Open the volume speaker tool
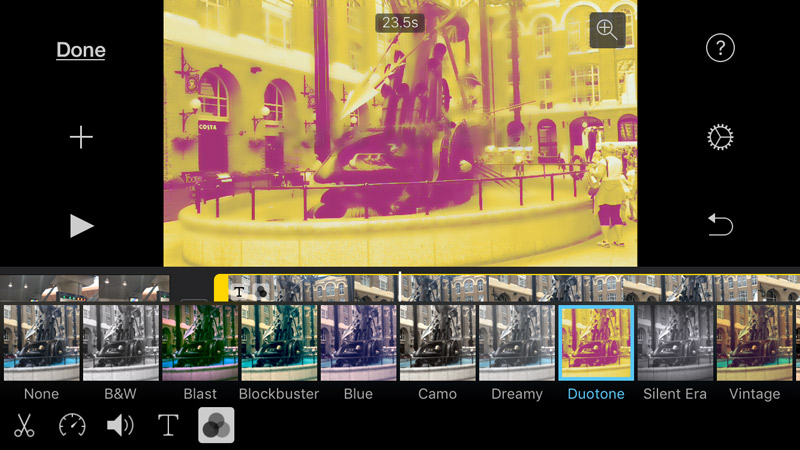Viewport: 800px width, 450px height. 120,425
